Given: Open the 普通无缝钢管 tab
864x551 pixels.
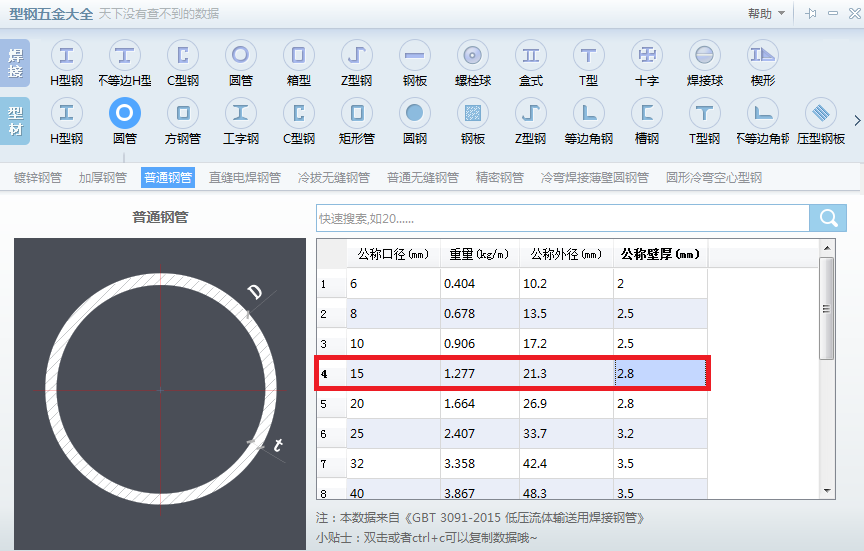Looking at the screenshot, I should click(423, 177).
